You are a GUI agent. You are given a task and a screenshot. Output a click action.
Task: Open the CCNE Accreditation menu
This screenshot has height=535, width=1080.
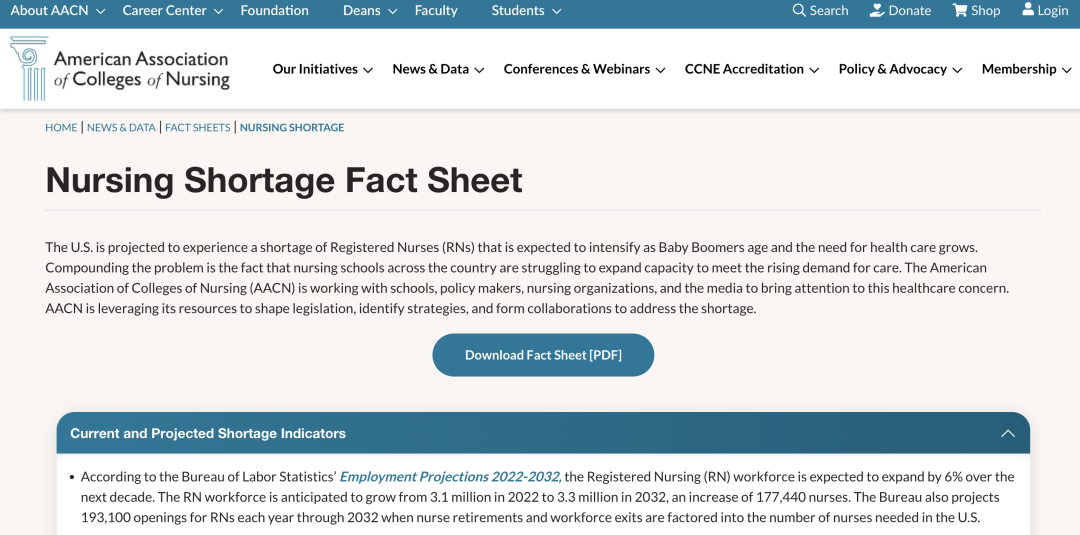pyautogui.click(x=751, y=69)
